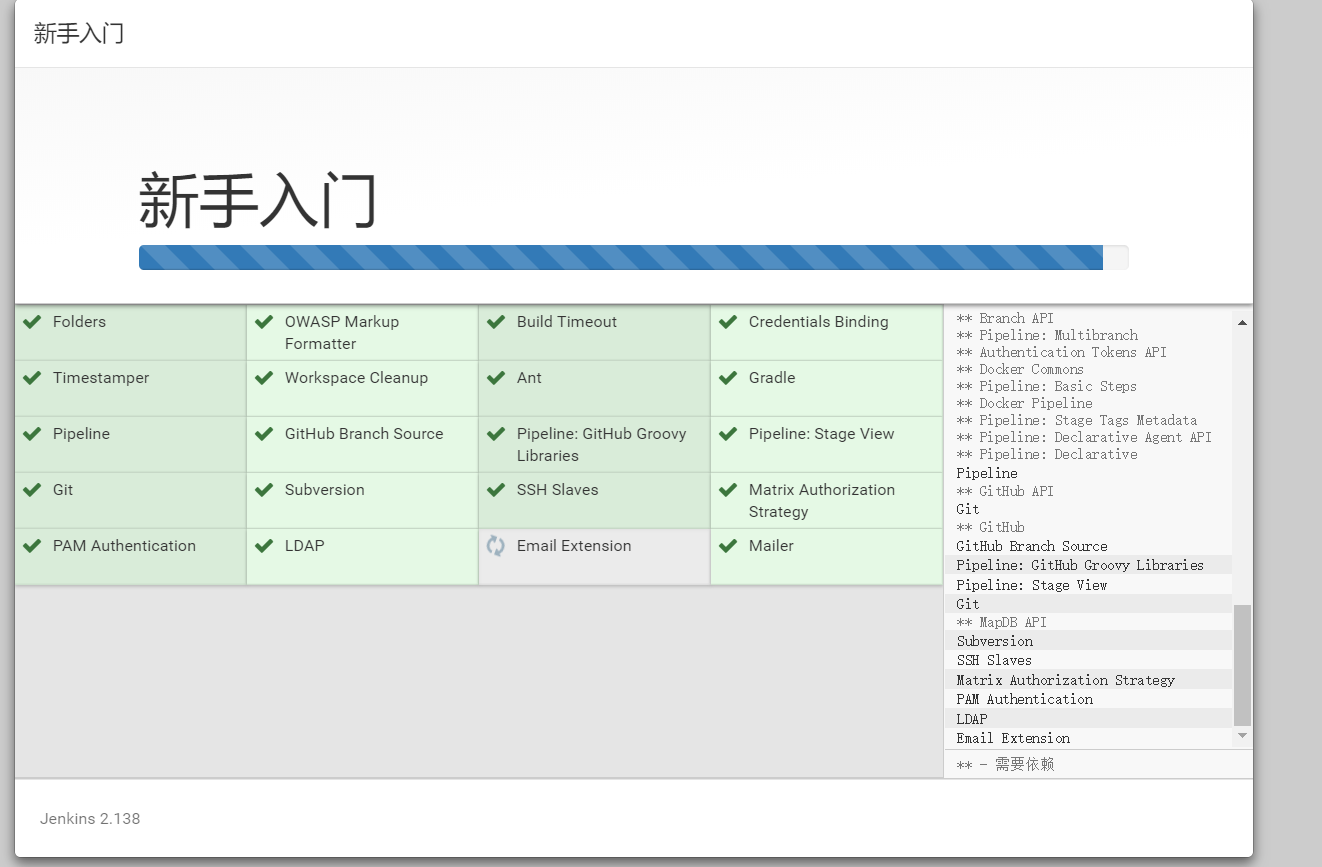This screenshot has height=867, width=1322.
Task: Click the Credentials Binding checkmark icon
Action: [728, 322]
